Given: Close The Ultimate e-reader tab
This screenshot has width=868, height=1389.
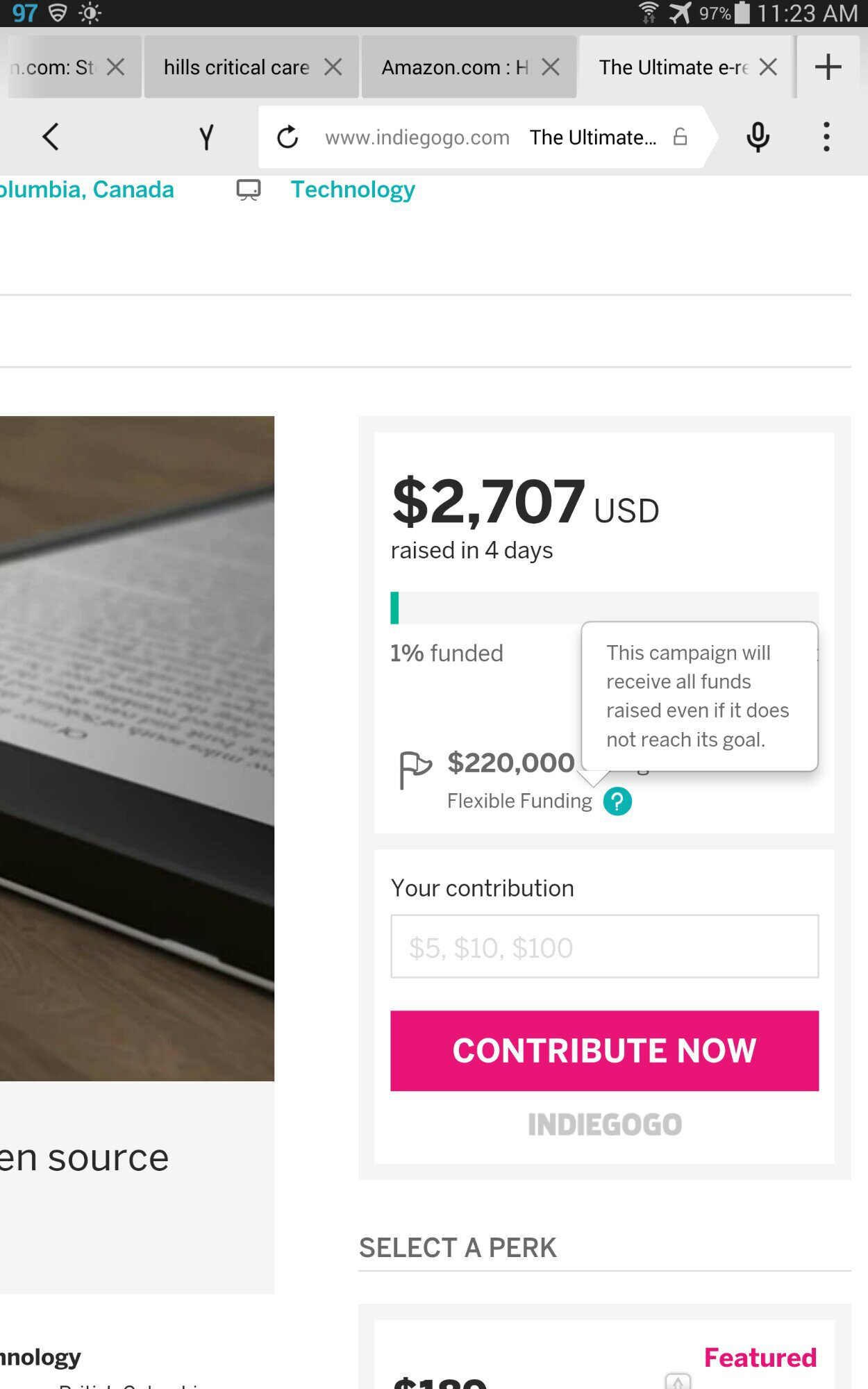Looking at the screenshot, I should pos(768,67).
